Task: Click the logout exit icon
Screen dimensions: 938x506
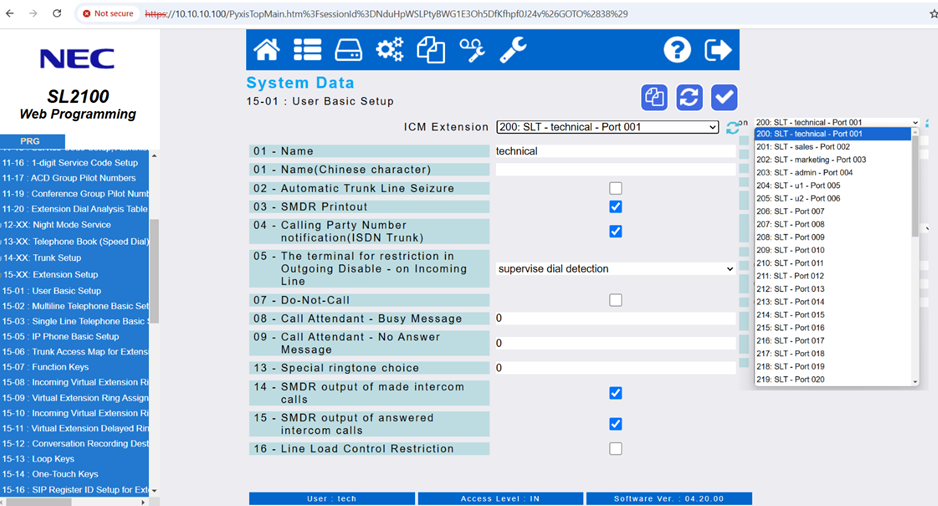Action: coord(718,50)
